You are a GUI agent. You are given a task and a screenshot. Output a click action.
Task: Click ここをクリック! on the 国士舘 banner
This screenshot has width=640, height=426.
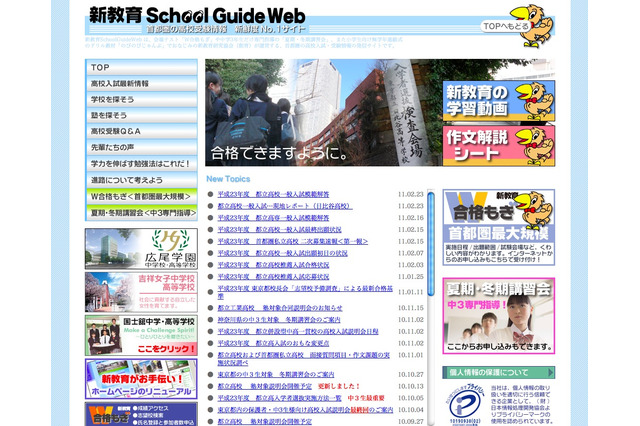point(166,349)
